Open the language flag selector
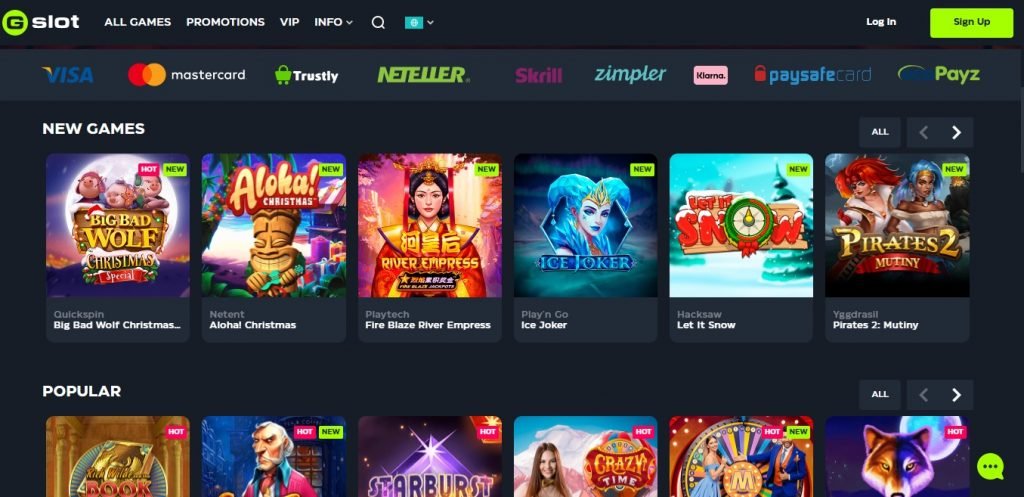Image resolution: width=1024 pixels, height=497 pixels. tap(419, 22)
